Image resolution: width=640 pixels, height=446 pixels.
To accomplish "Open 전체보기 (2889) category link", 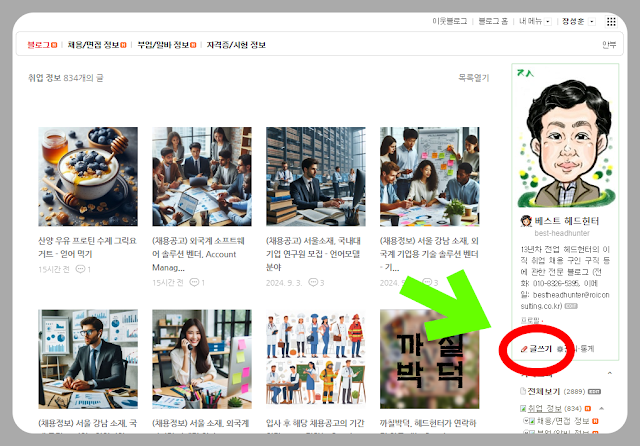I will click(556, 391).
